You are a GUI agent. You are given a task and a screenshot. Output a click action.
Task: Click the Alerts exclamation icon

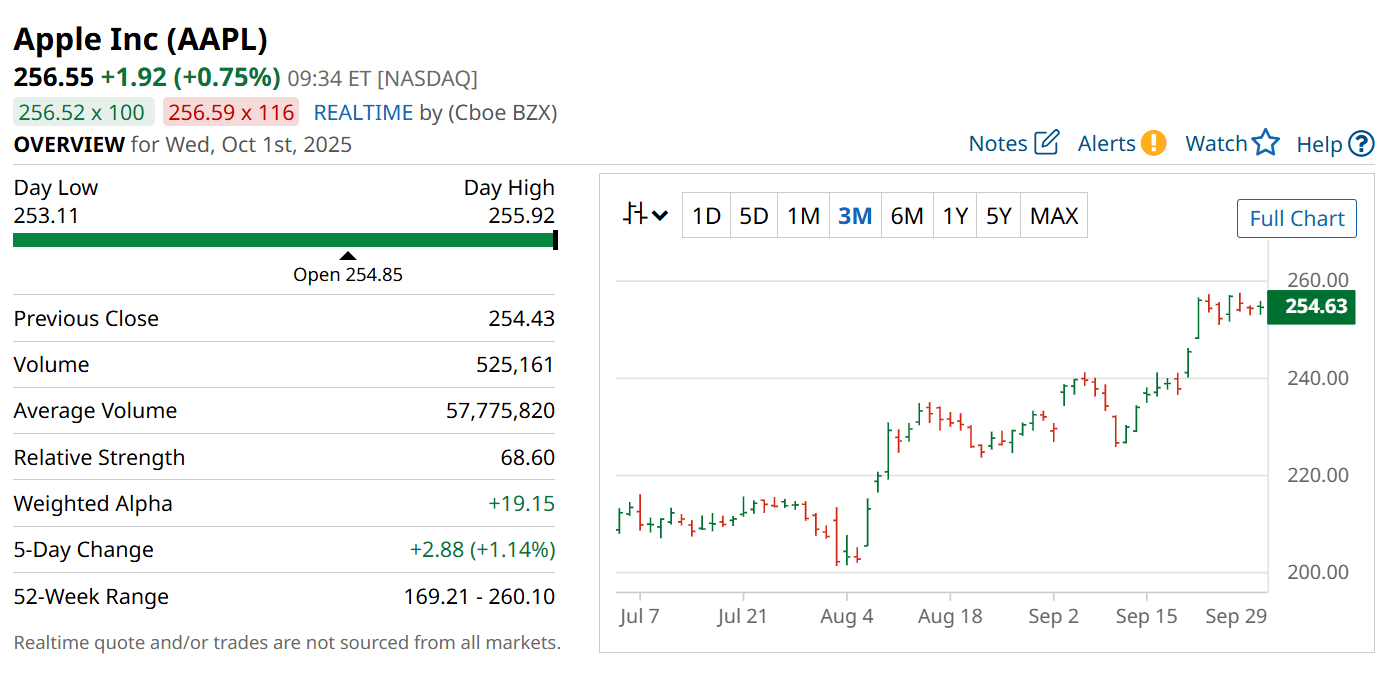[x=1153, y=143]
